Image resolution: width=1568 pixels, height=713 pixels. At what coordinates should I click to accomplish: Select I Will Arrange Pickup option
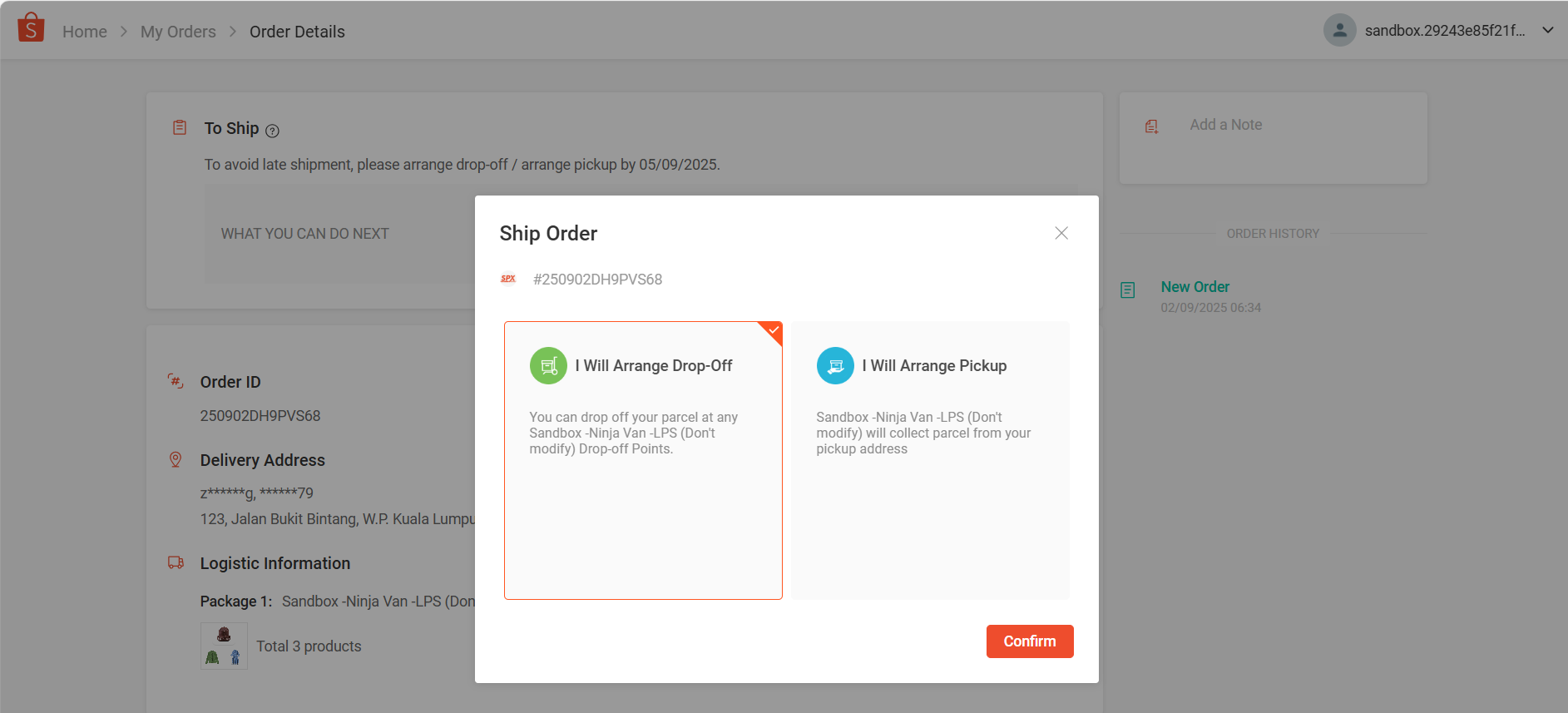tap(930, 460)
